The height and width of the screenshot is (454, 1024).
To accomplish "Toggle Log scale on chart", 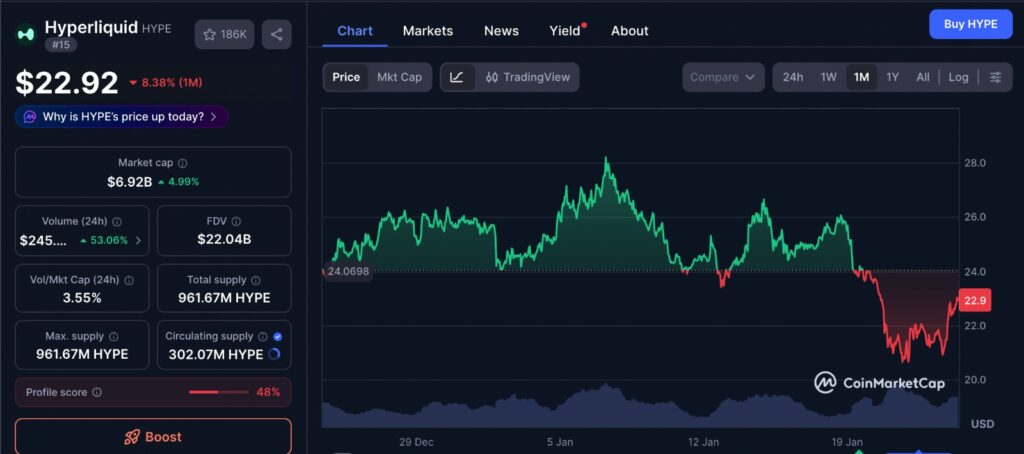I will click(x=958, y=77).
